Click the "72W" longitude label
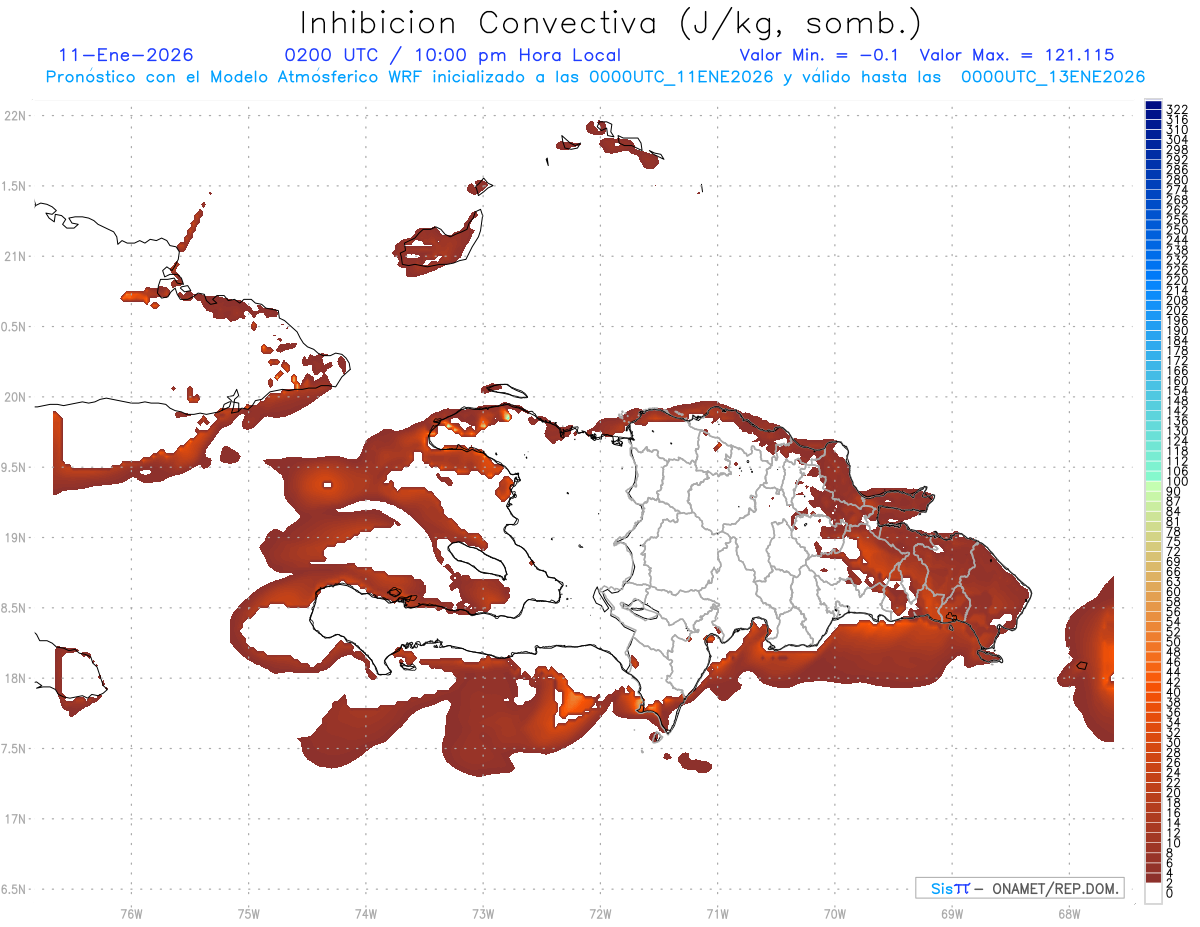This screenshot has width=1200, height=927. (600, 913)
